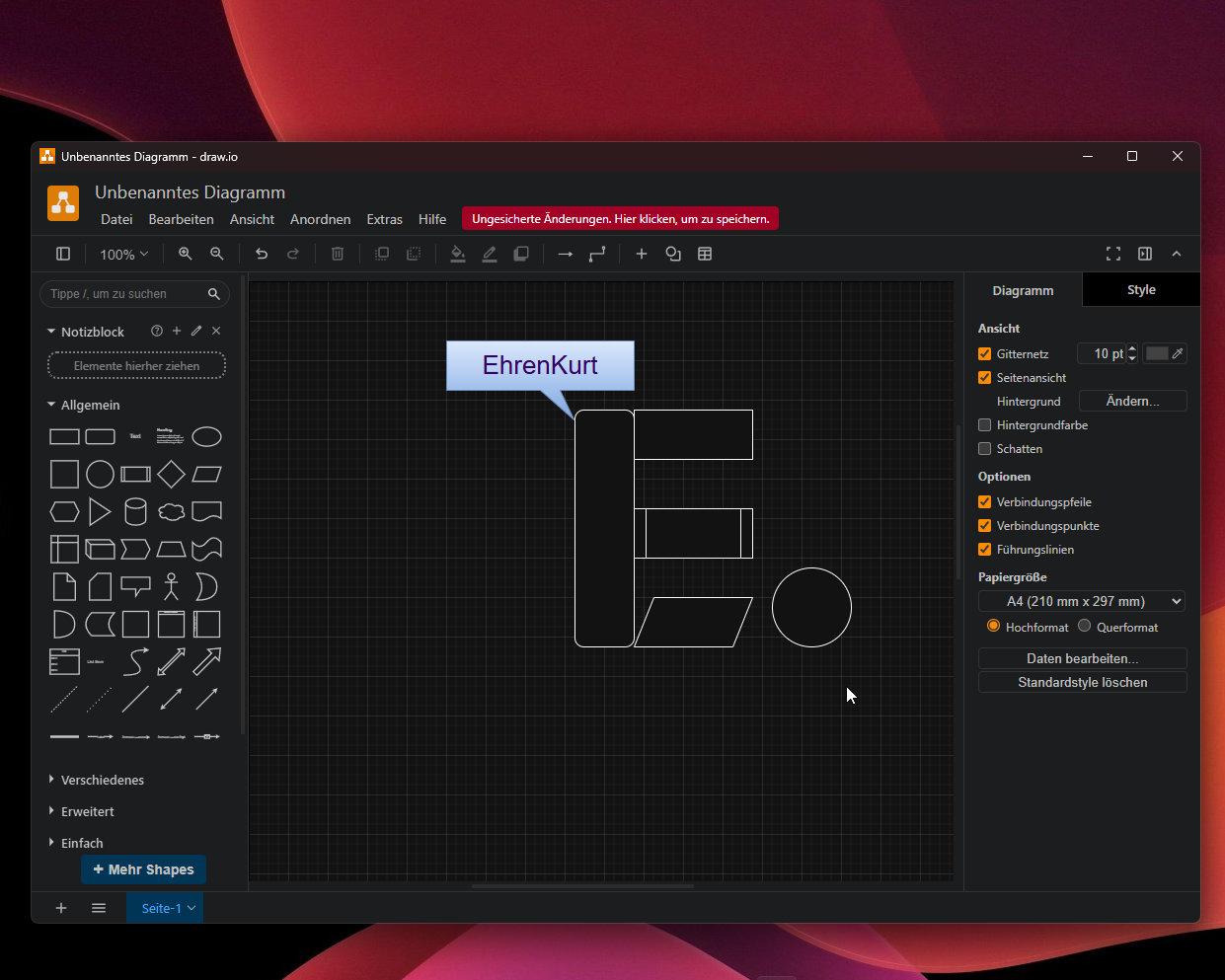1225x980 pixels.
Task: Enable the Schatten checkbox
Action: pyautogui.click(x=984, y=448)
